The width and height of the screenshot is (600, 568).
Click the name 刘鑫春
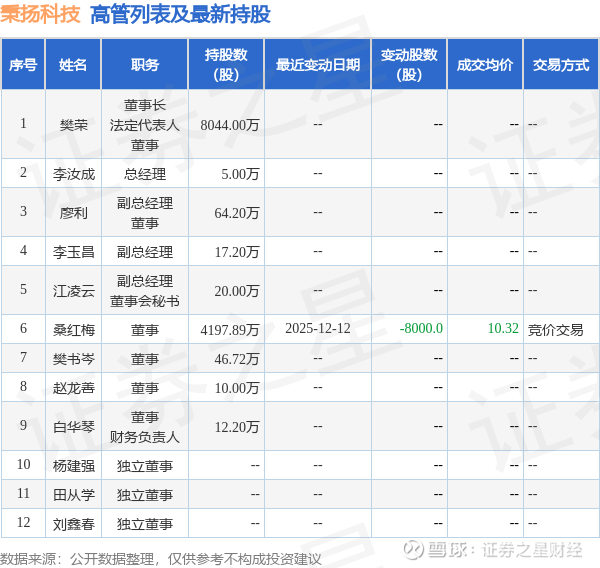pos(73,524)
